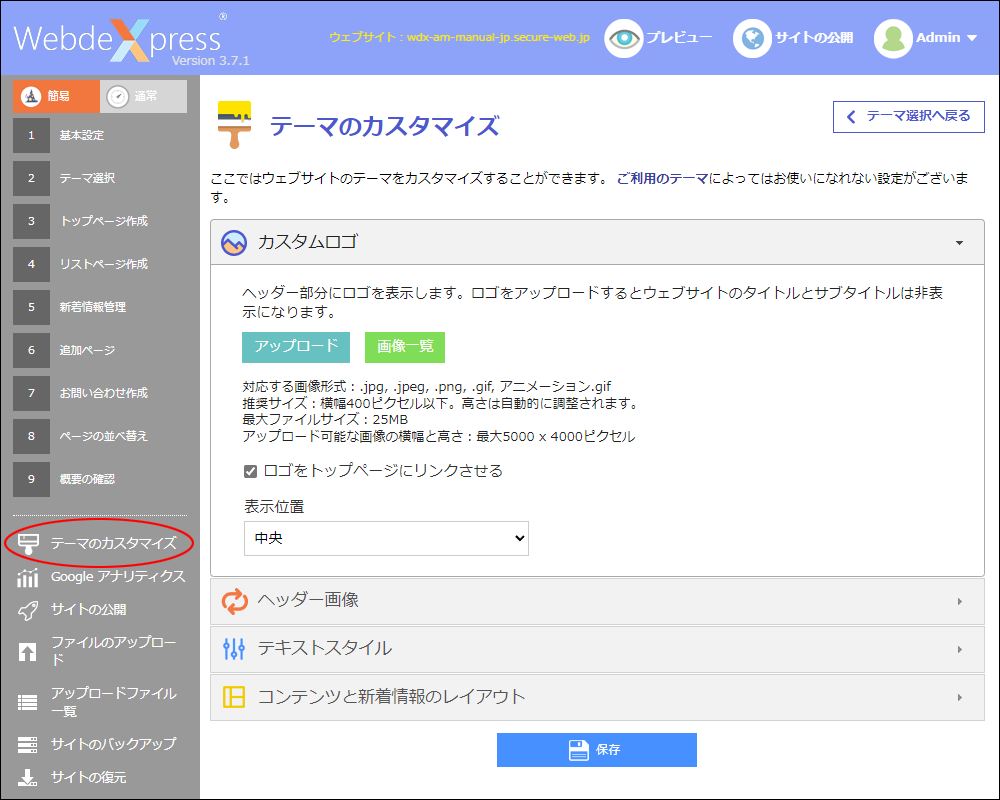This screenshot has width=1000, height=800.
Task: Click the コンテンツと新着情報のレイアウト layout icon
Action: [234, 697]
